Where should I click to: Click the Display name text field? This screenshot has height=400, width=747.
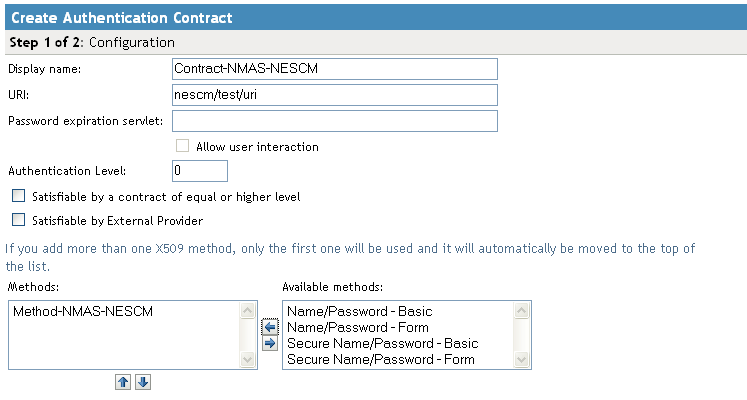tap(335, 68)
